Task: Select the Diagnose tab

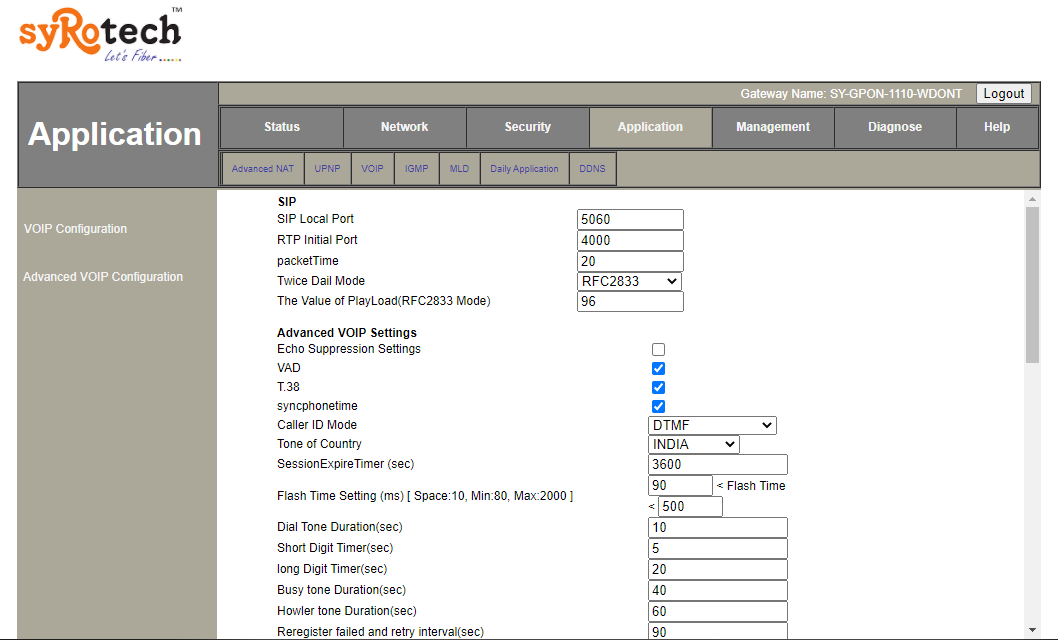Action: 895,127
